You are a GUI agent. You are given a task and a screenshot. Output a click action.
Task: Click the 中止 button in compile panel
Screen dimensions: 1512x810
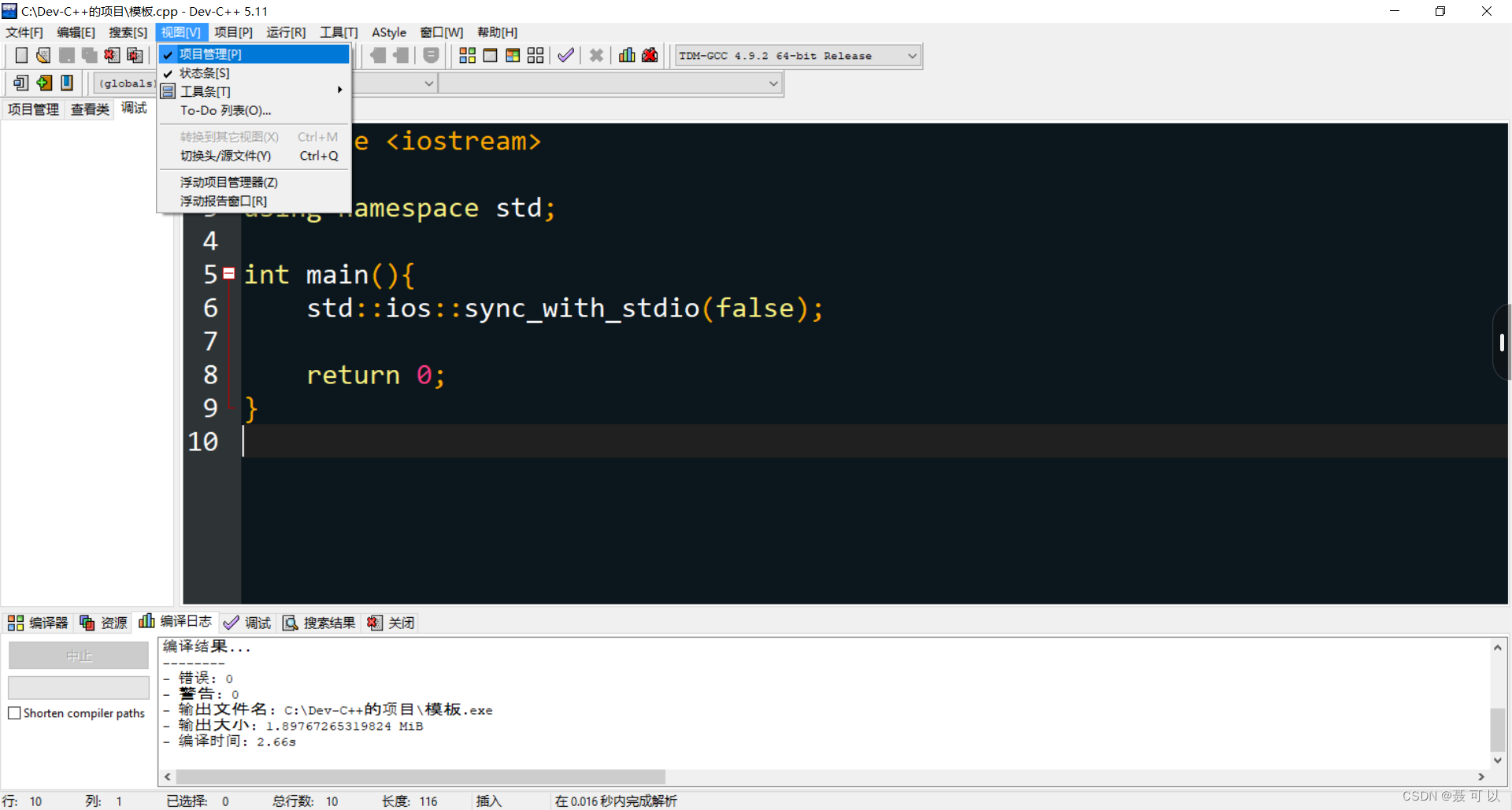(78, 655)
